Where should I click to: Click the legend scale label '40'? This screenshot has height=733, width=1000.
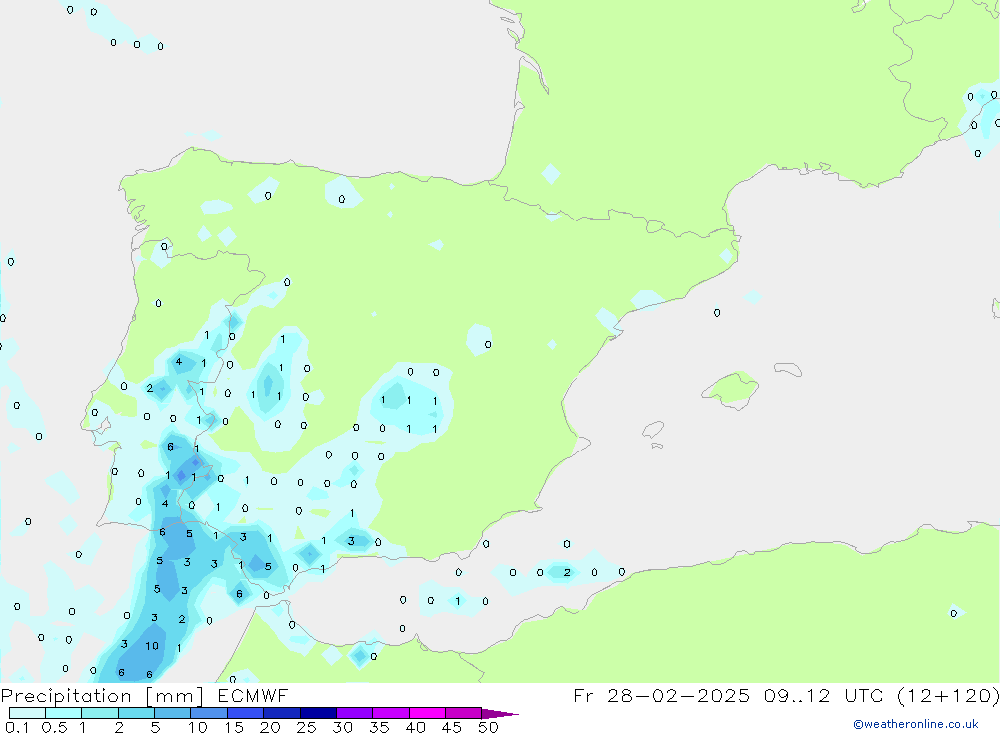pyautogui.click(x=415, y=727)
